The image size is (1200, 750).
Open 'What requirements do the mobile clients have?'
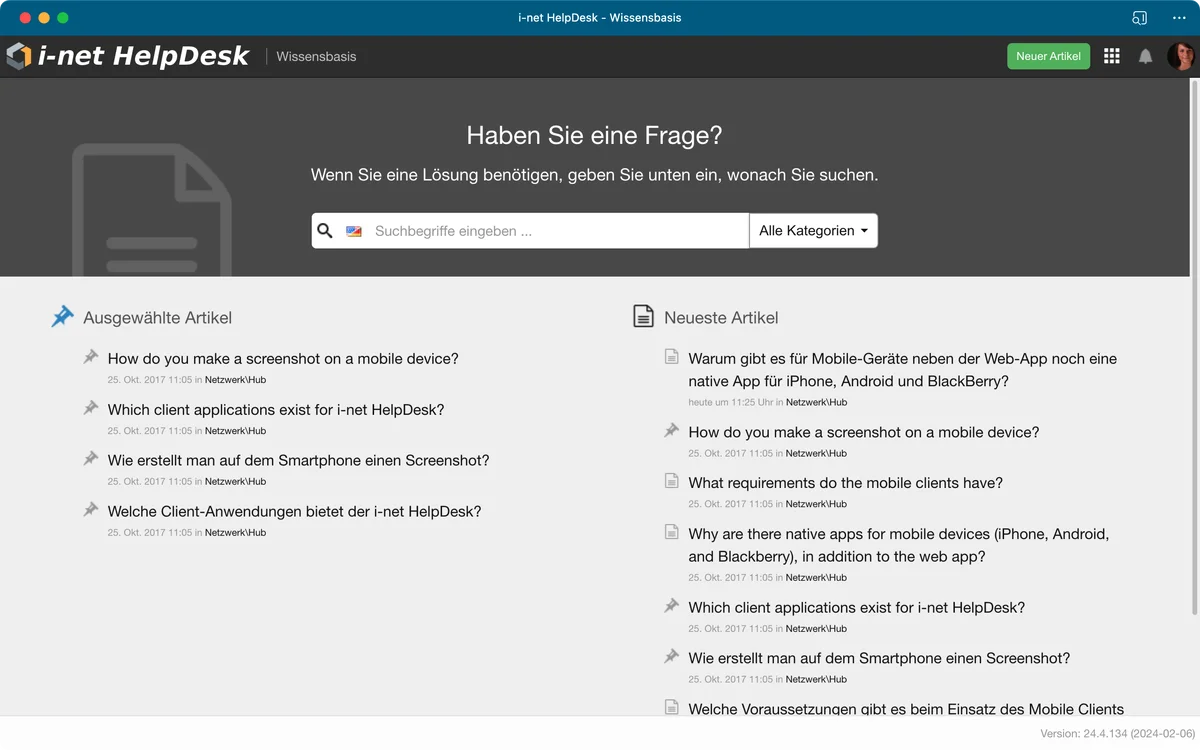click(845, 483)
